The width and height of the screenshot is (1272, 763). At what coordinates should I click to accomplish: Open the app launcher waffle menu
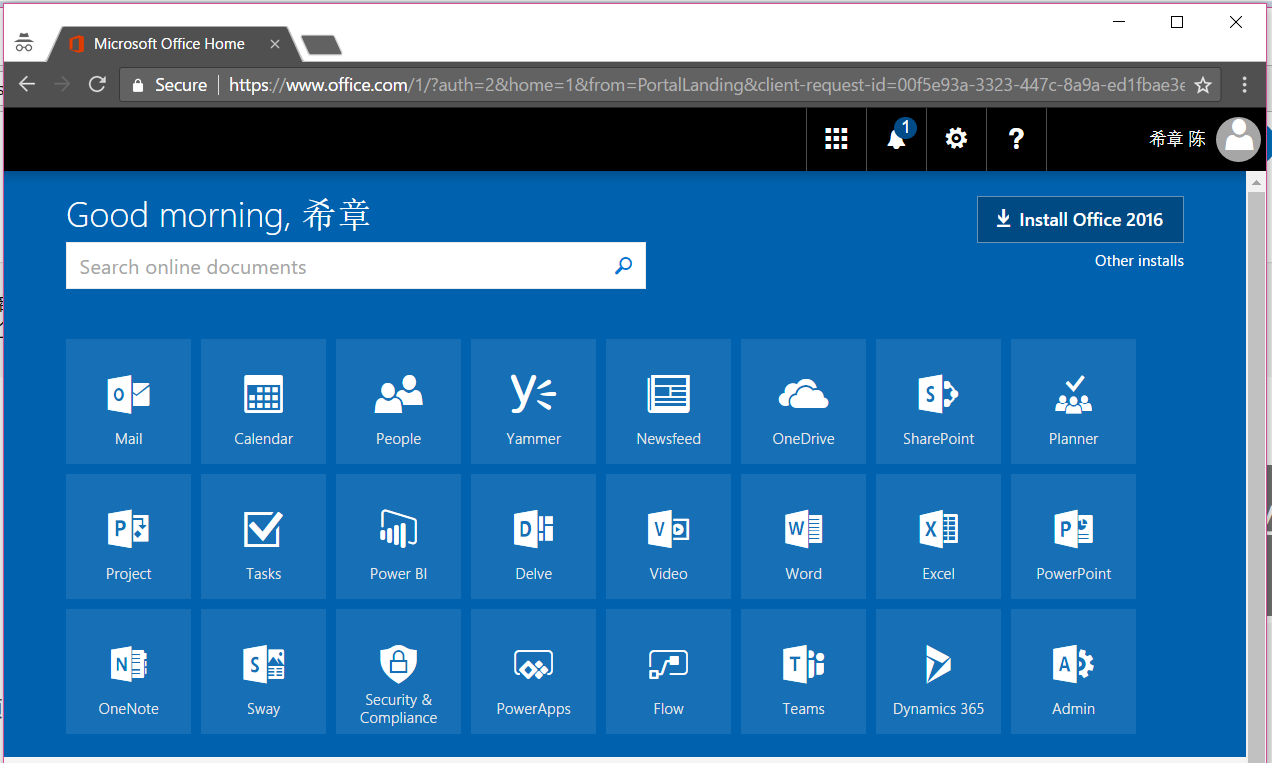pyautogui.click(x=836, y=139)
